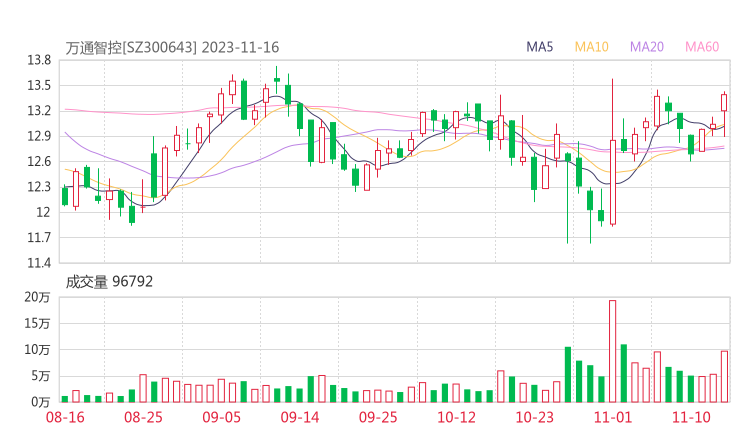The image size is (740, 440).
Task: Click the 10-12 date label
Action: 457,417
